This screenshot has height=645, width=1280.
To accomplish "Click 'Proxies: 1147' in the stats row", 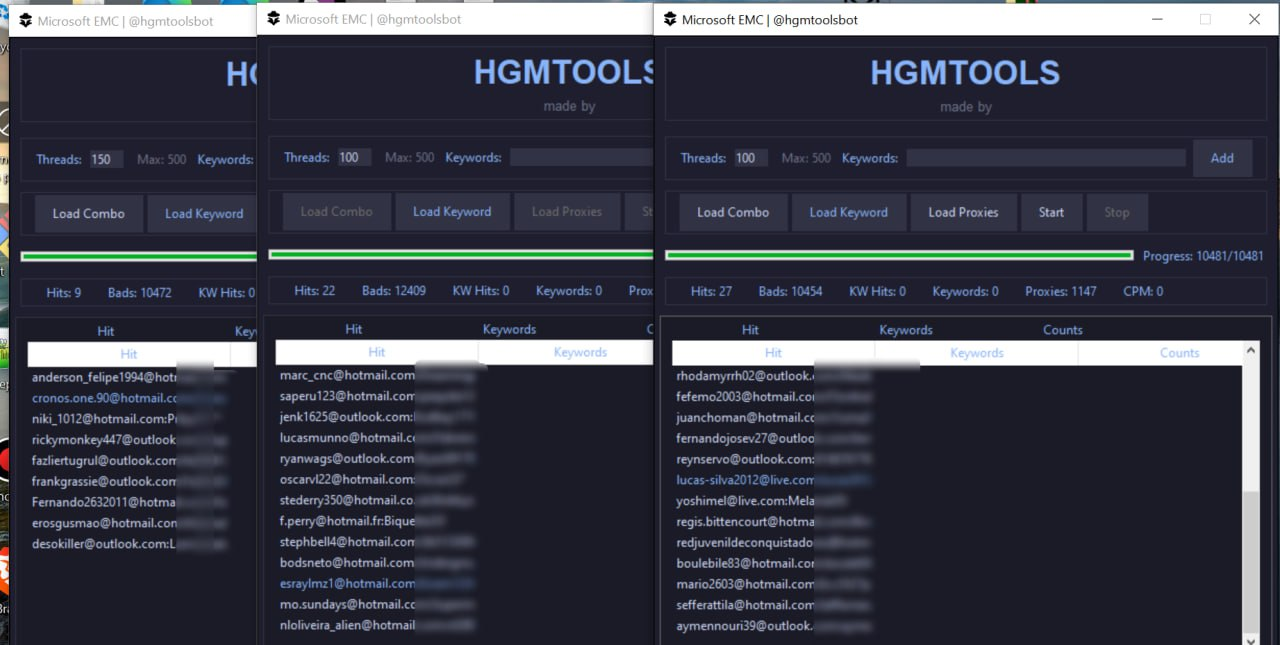I will tap(1060, 291).
